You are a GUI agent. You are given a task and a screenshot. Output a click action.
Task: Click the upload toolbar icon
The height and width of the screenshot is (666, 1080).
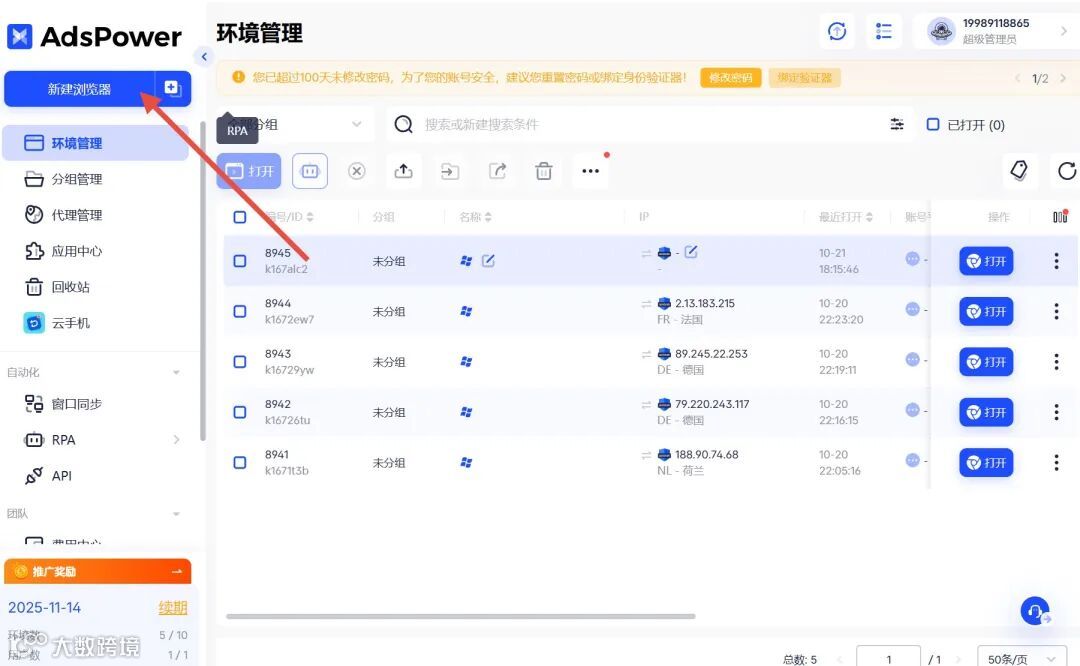tap(404, 171)
